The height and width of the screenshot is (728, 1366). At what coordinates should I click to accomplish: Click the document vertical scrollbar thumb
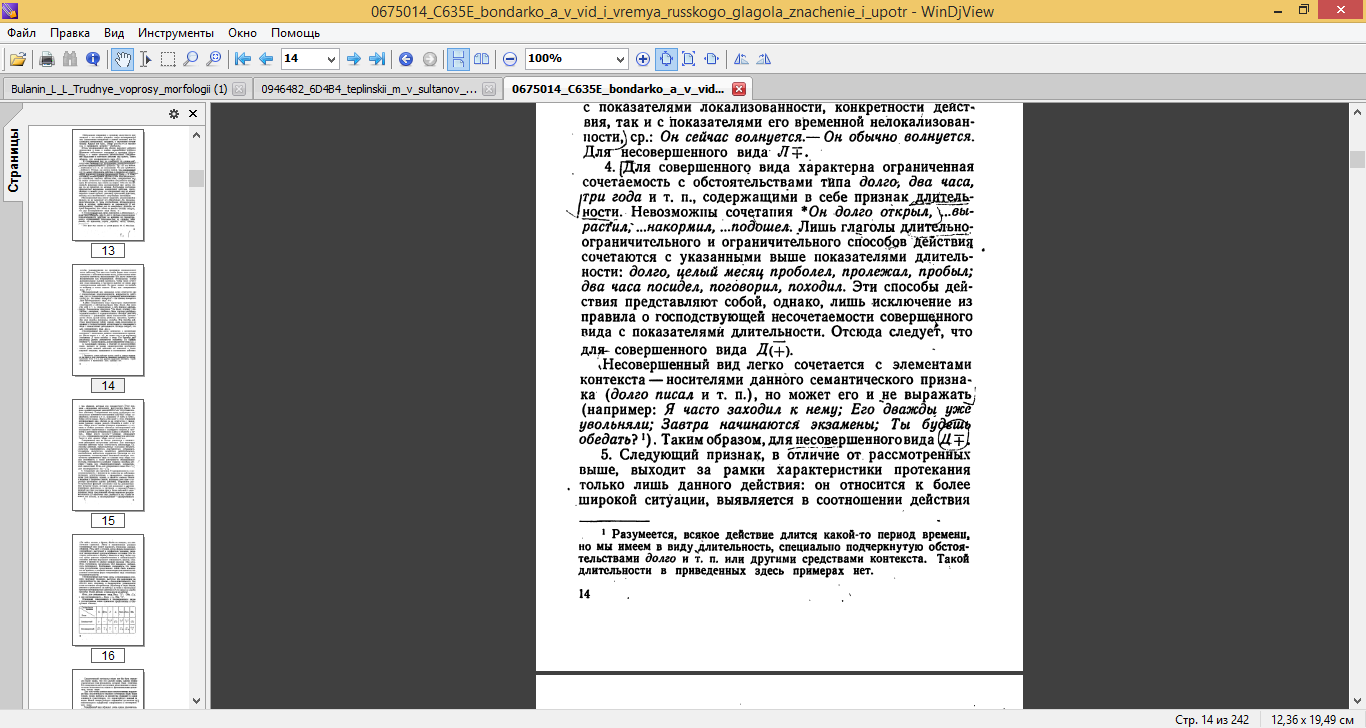[1357, 159]
